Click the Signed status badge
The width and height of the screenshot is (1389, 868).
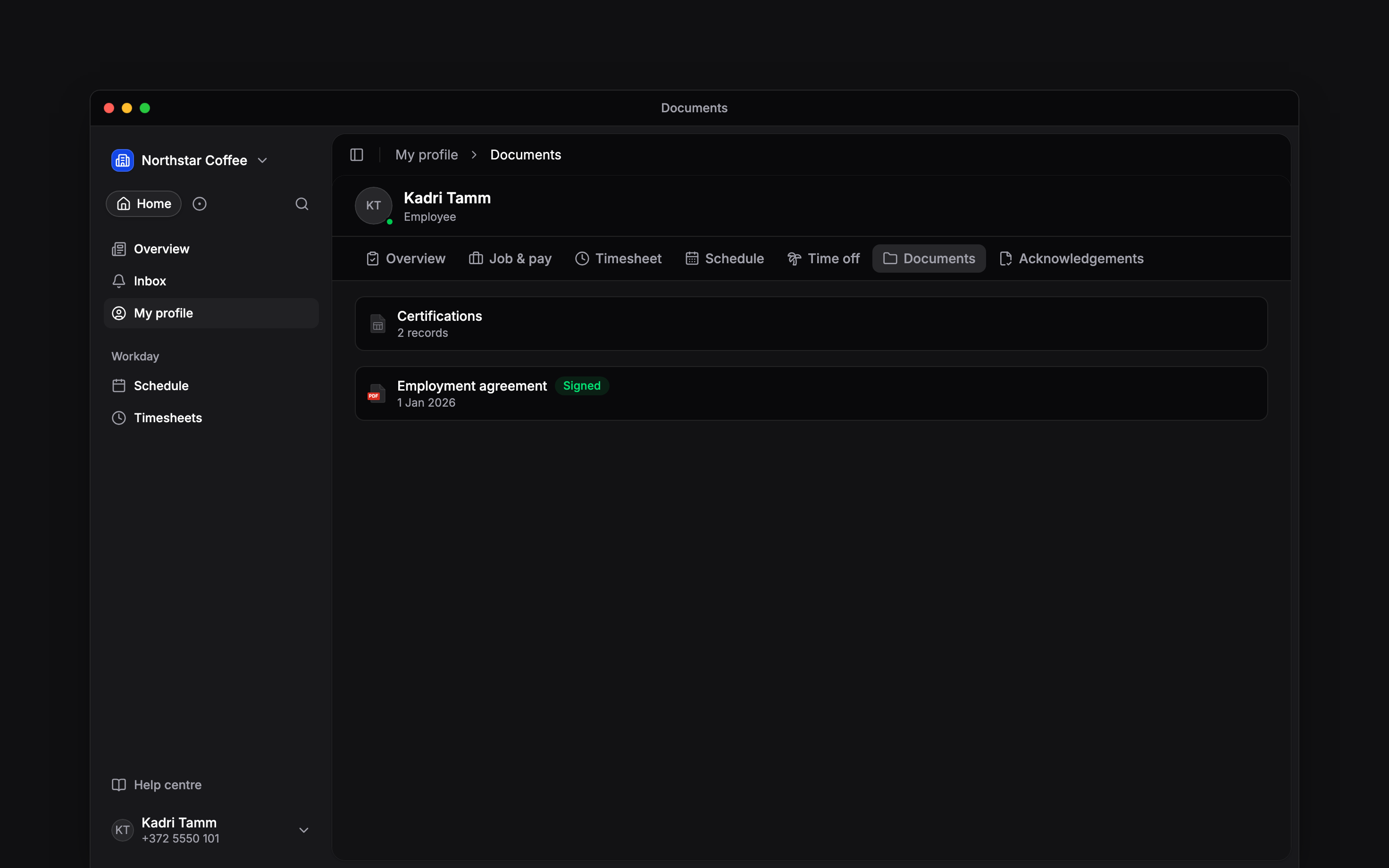pos(581,386)
